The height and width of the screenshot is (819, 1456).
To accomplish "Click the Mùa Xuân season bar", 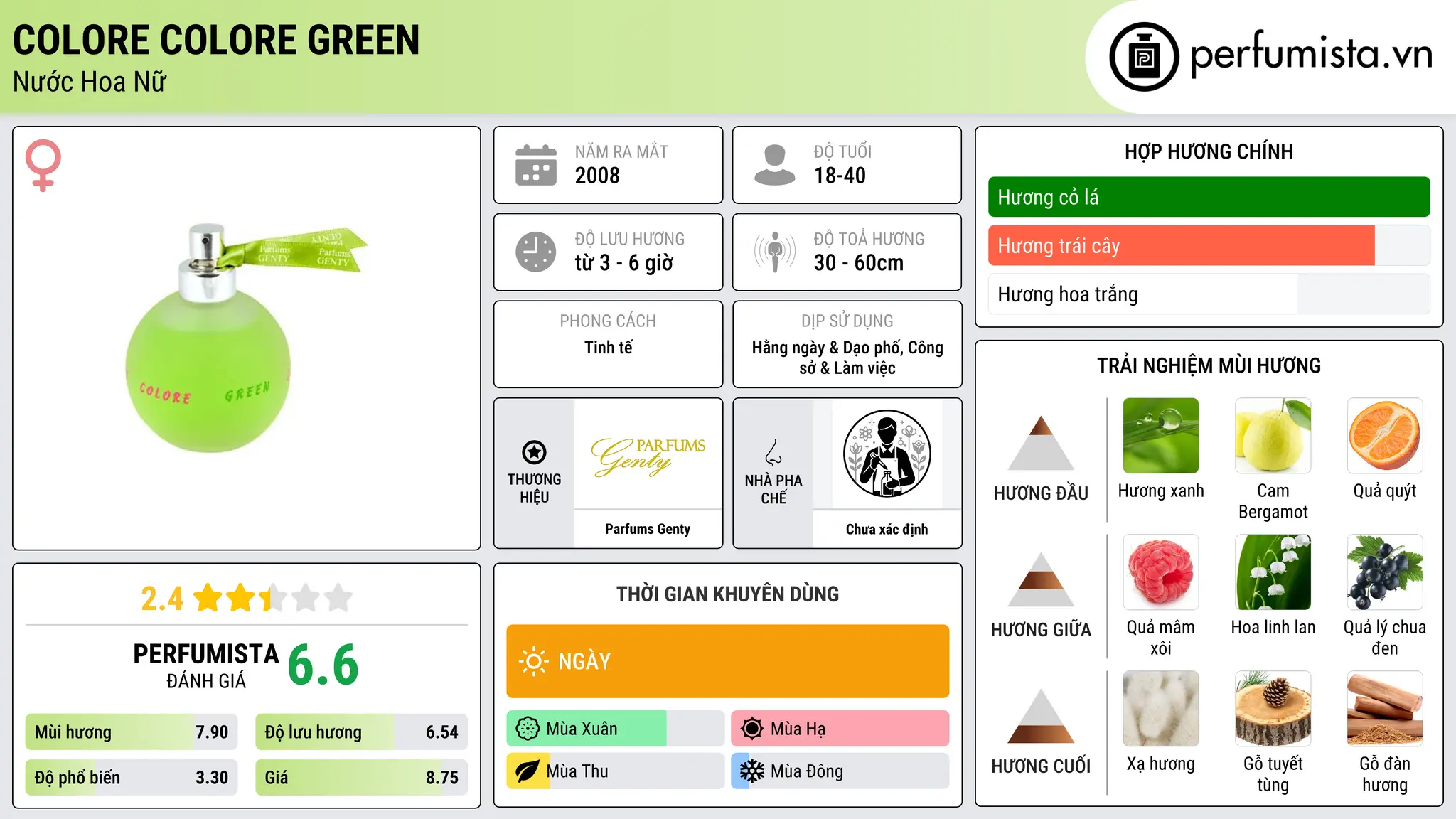I will tap(615, 729).
